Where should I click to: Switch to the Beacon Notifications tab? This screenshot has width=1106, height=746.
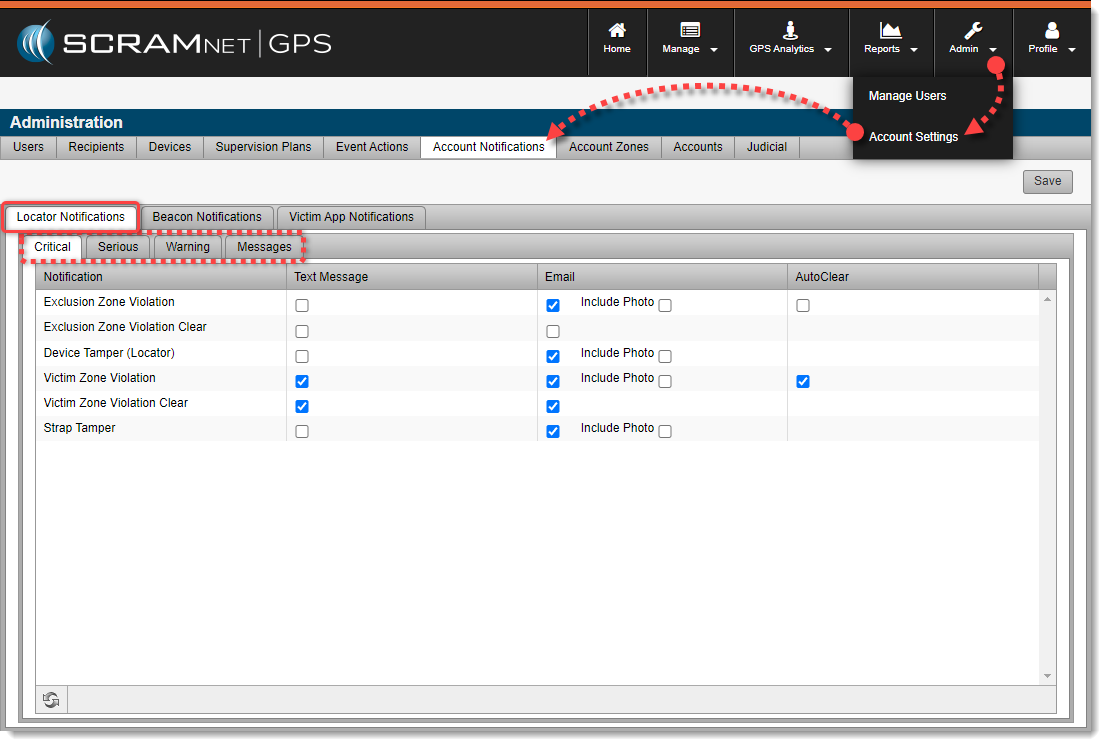207,217
